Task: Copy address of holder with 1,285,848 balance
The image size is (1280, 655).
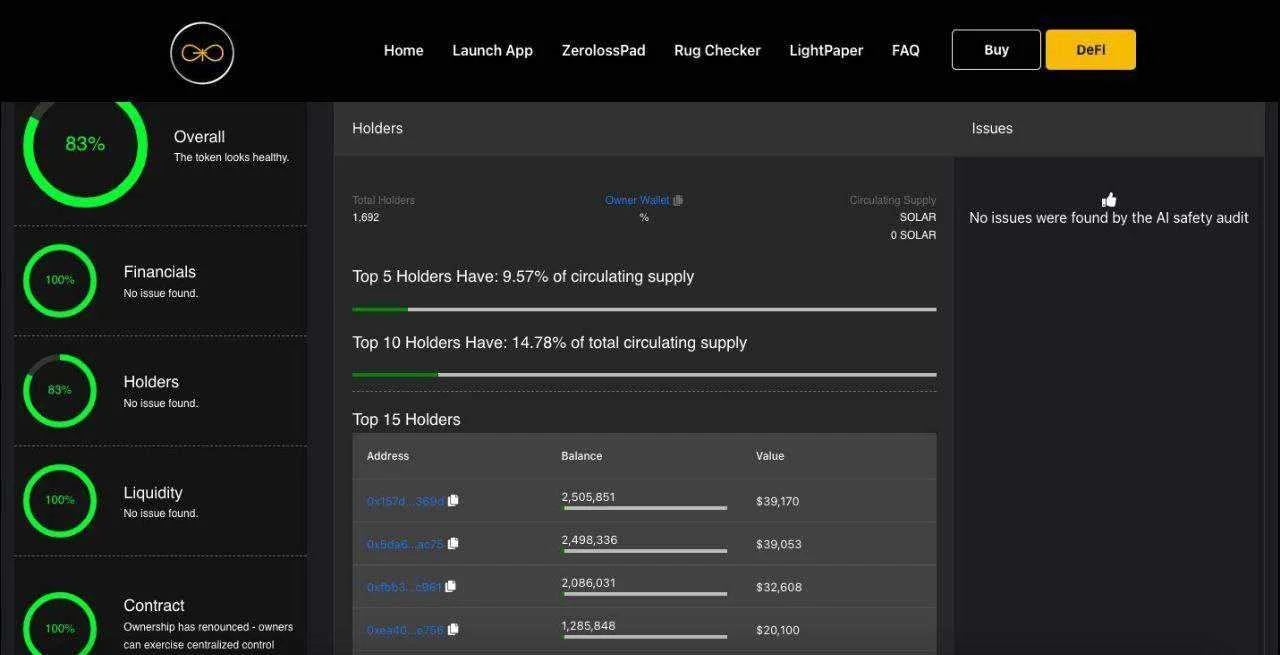Action: point(453,630)
